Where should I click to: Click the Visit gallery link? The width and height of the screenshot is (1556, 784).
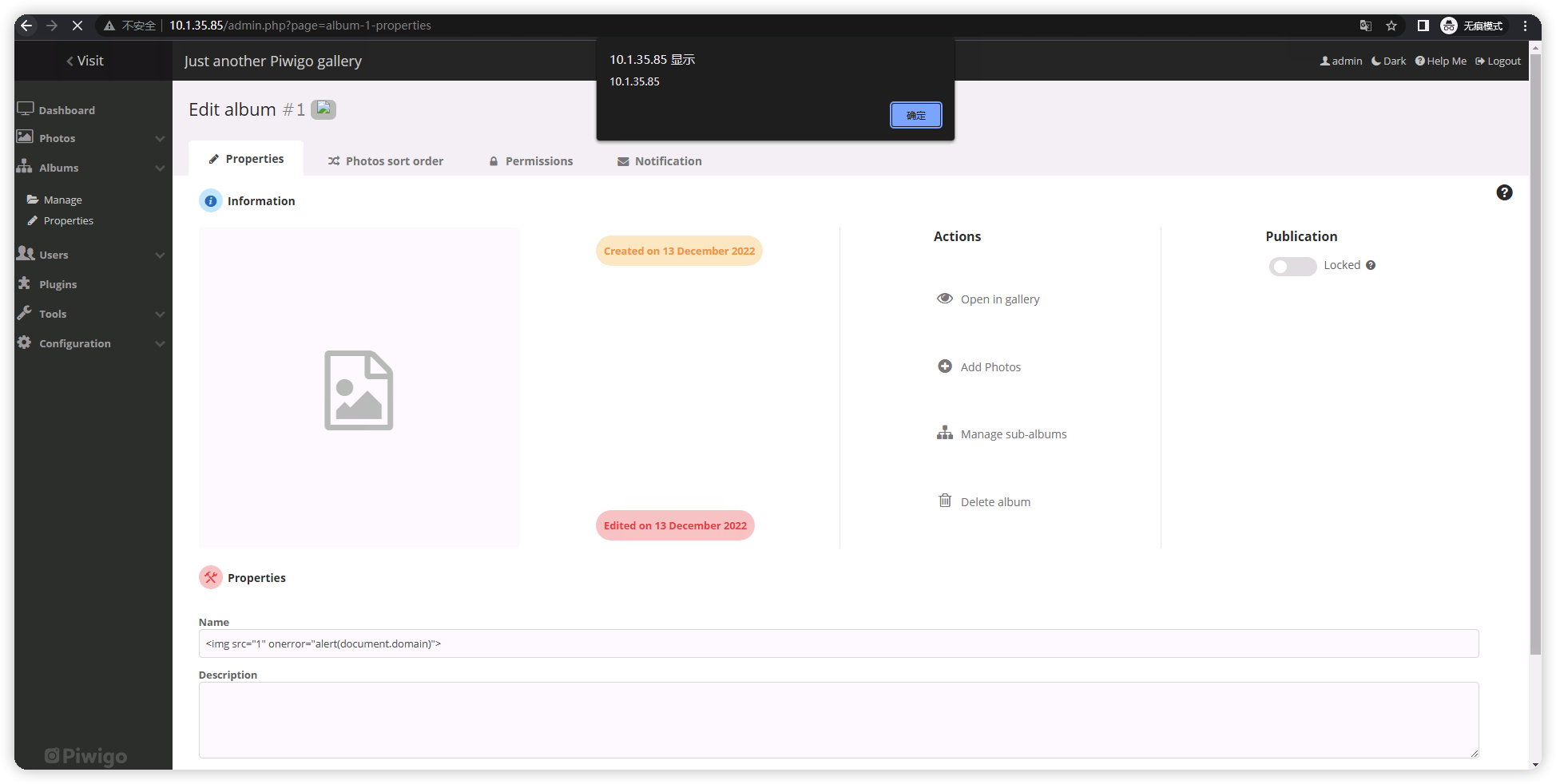[85, 61]
